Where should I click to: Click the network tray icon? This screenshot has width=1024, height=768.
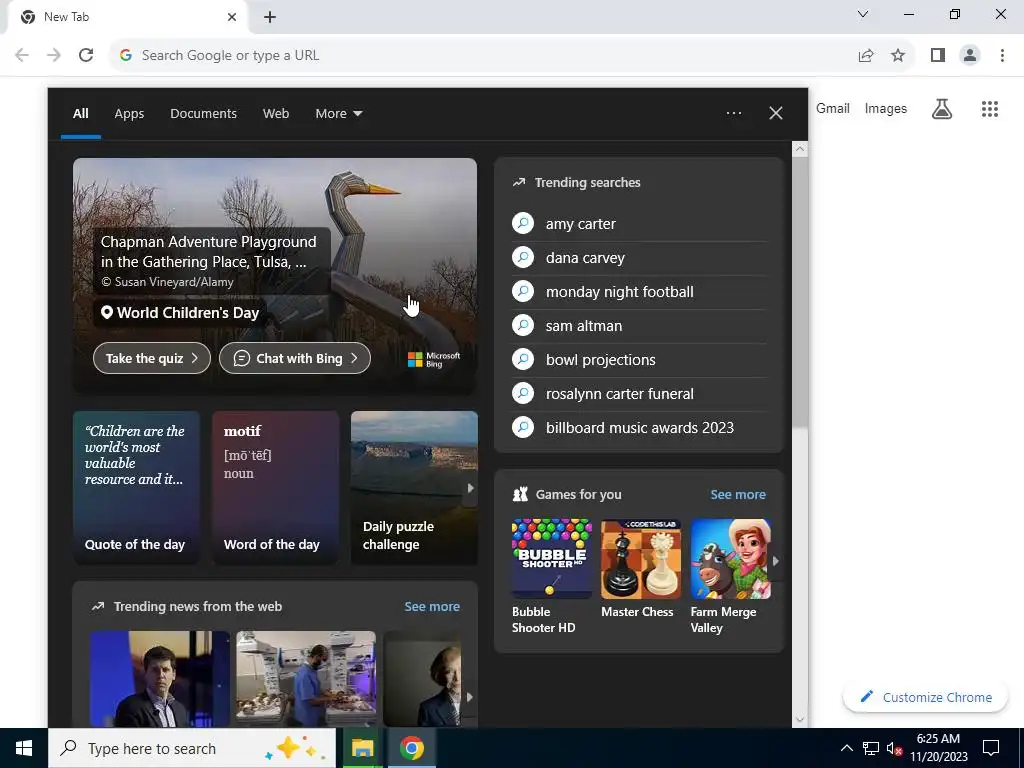(x=871, y=749)
